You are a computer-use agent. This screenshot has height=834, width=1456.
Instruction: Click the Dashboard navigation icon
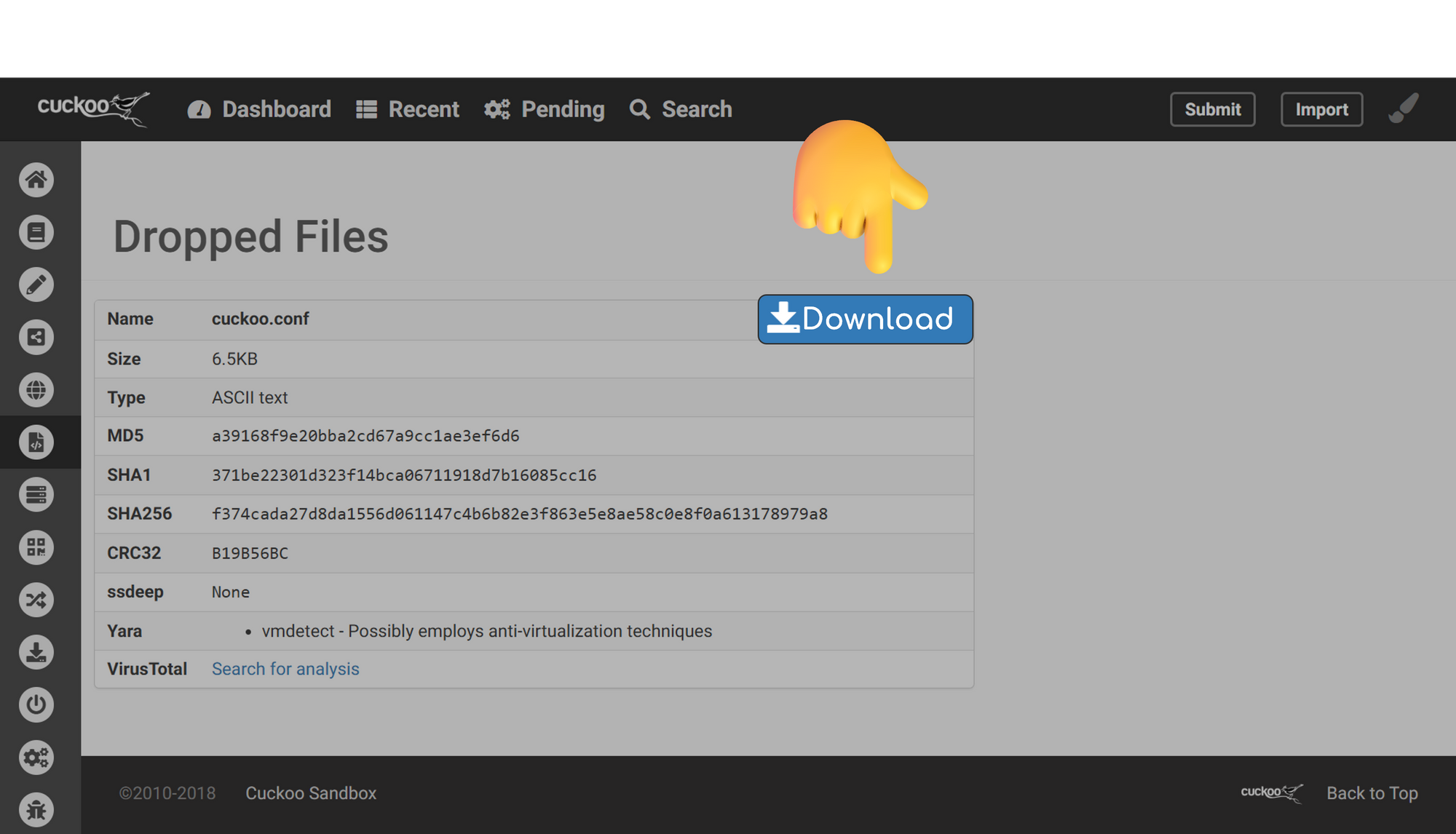click(x=199, y=109)
